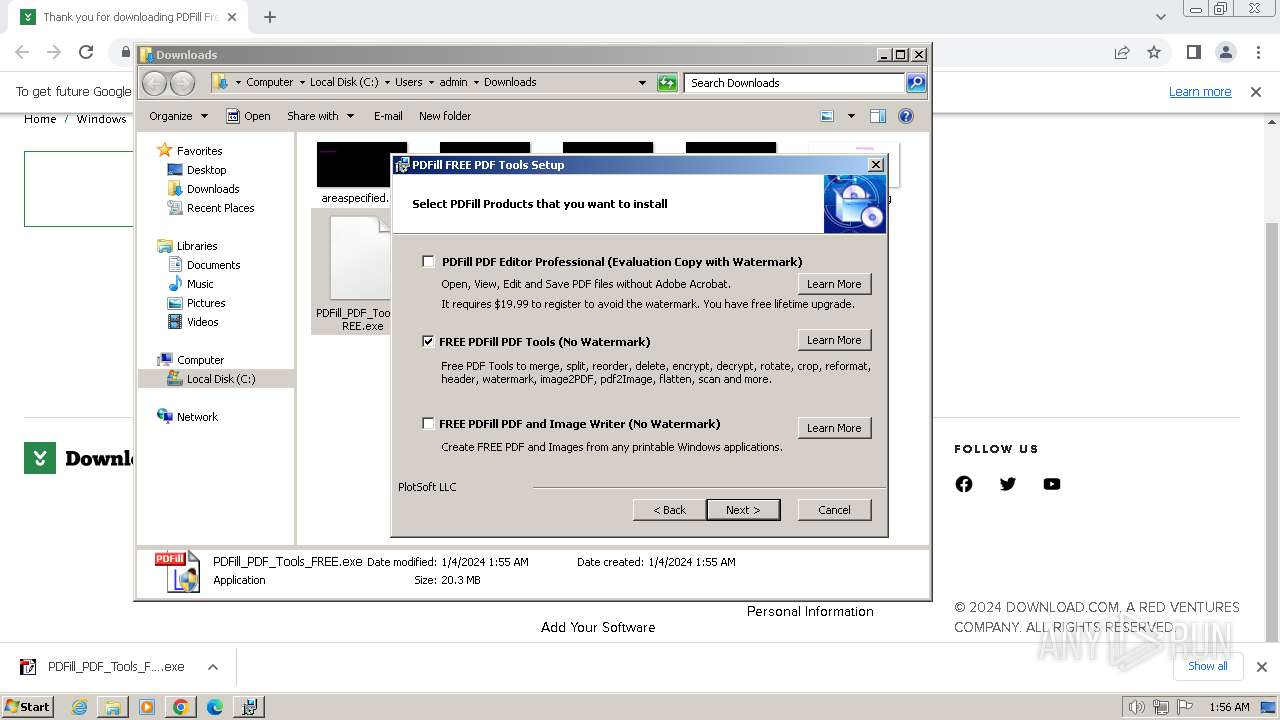Dismiss the Chrome infobar
This screenshot has height=720, width=1280.
1256,92
